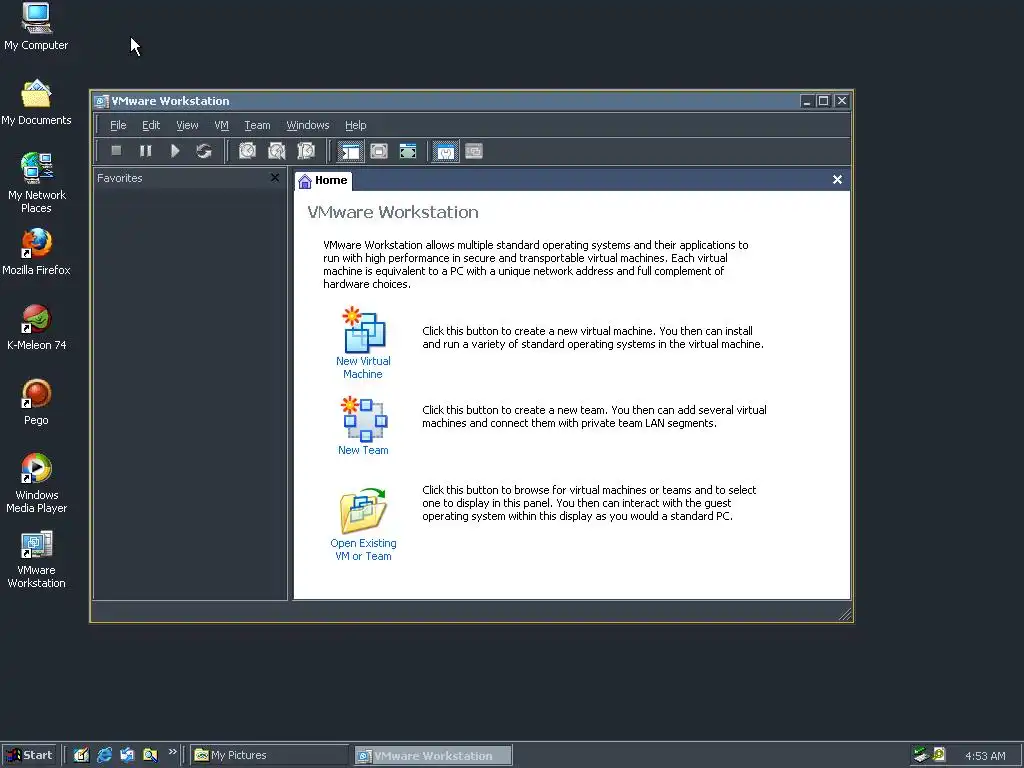The image size is (1024, 768).
Task: Click the first quick launch icon beside Start
Action: pos(82,755)
